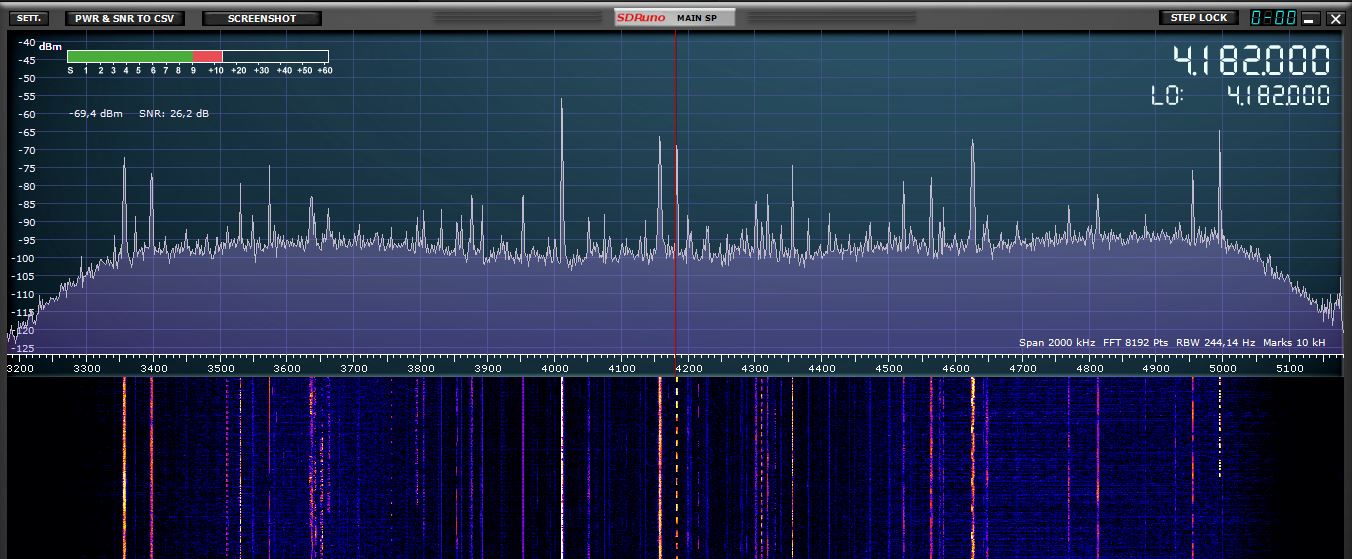Screen dimensions: 1352x559
Task: Click the LO frequency readout
Action: pyautogui.click(x=1277, y=96)
